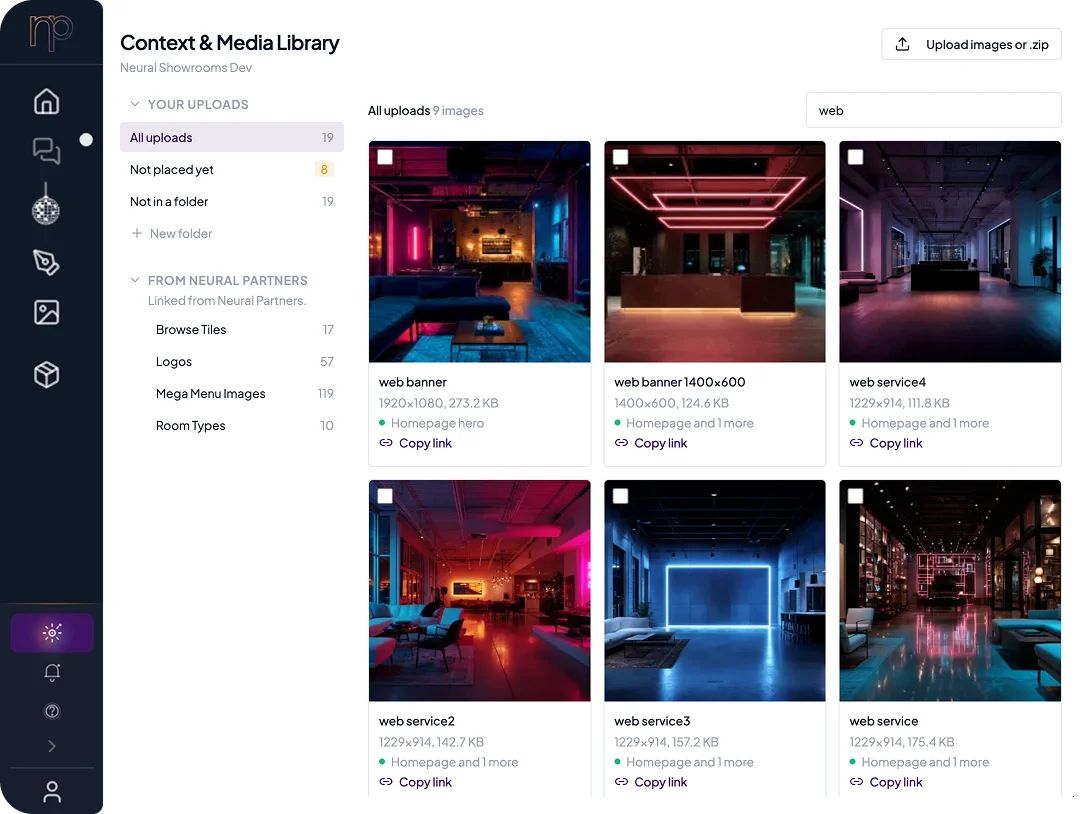Click Homepage hero placement on web banner
Viewport: 1080px width, 814px height.
(437, 423)
